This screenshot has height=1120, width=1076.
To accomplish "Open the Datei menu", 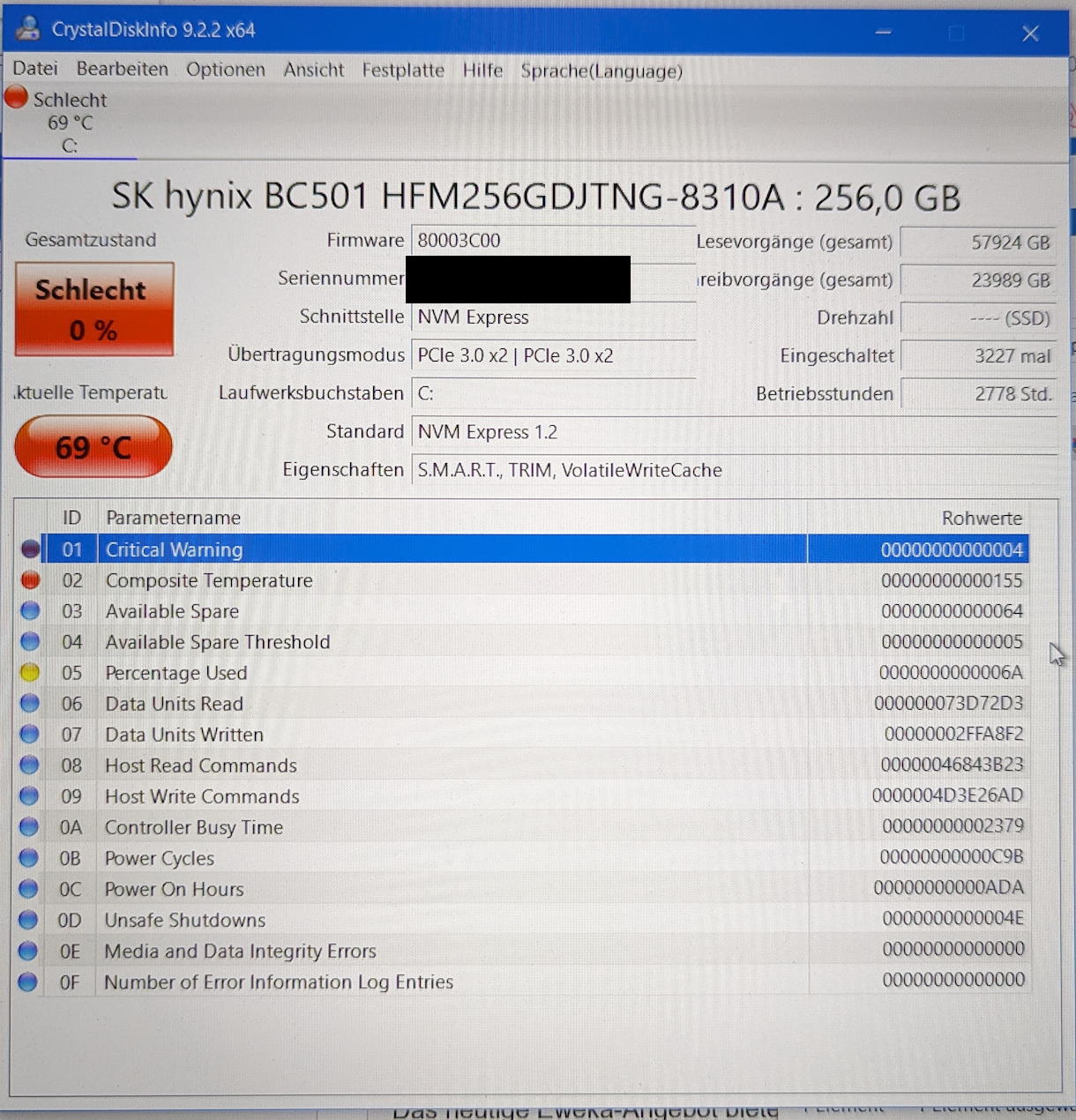I will tap(35, 69).
